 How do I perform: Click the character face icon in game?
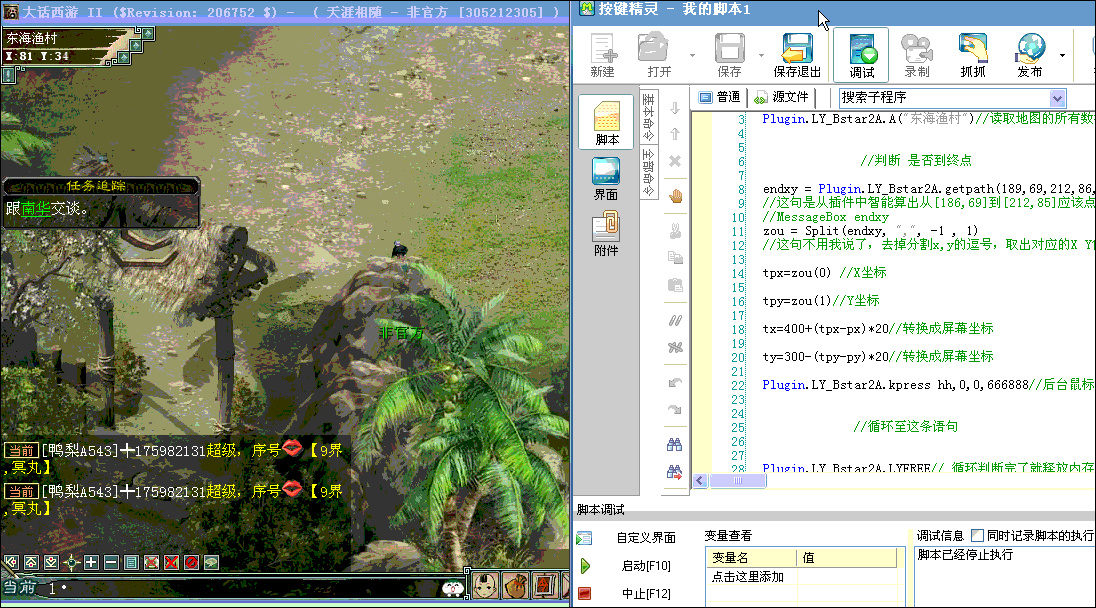(x=486, y=586)
